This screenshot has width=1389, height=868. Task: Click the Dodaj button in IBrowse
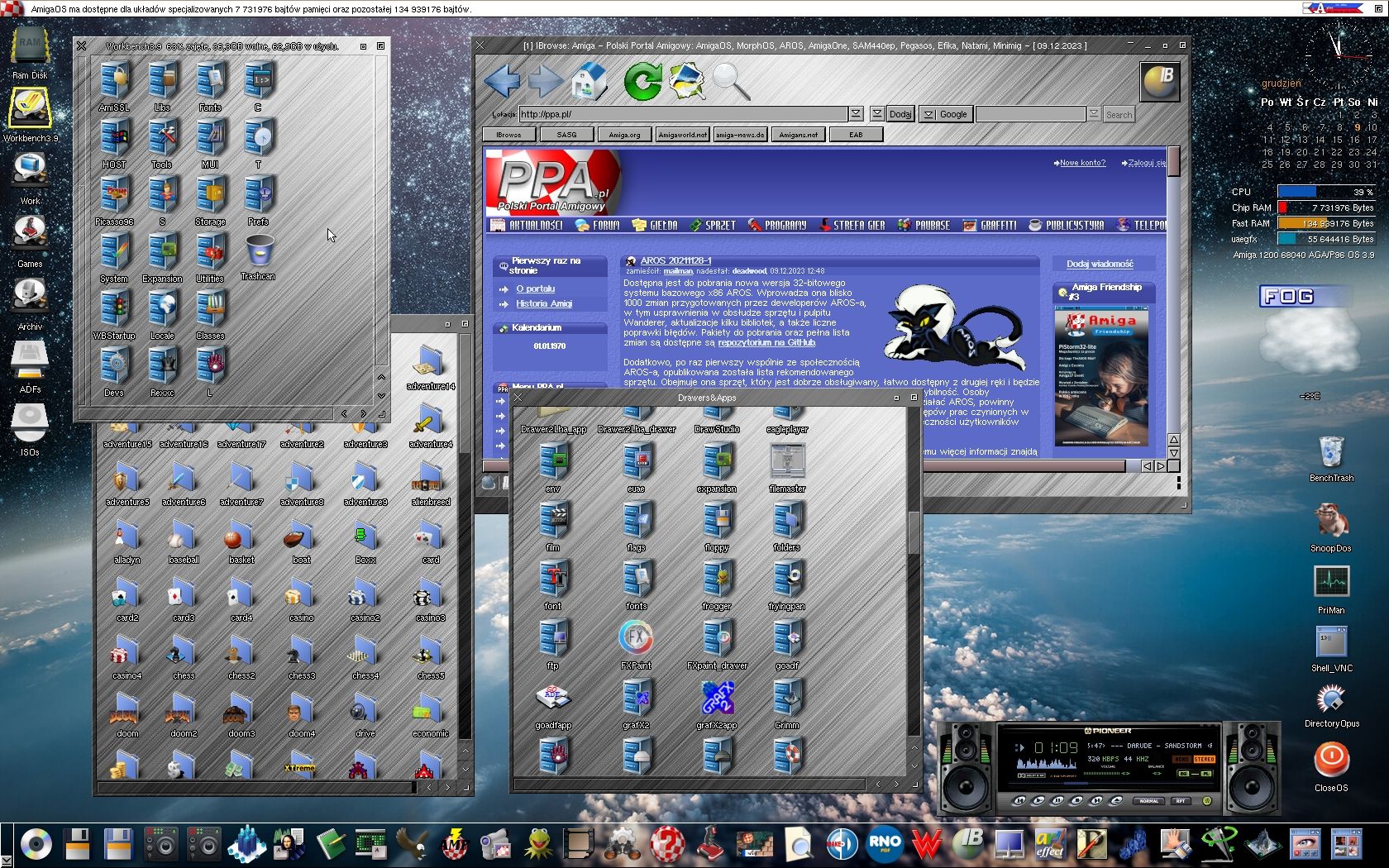coord(900,114)
